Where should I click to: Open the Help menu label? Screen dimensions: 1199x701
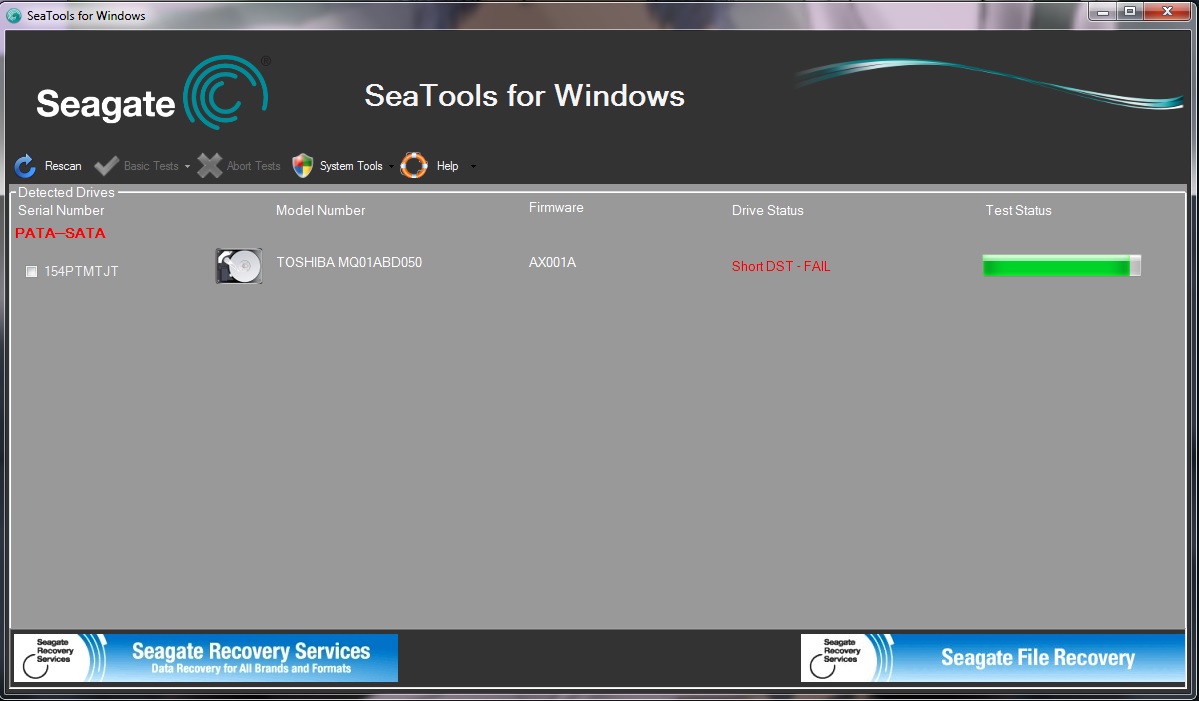(447, 166)
